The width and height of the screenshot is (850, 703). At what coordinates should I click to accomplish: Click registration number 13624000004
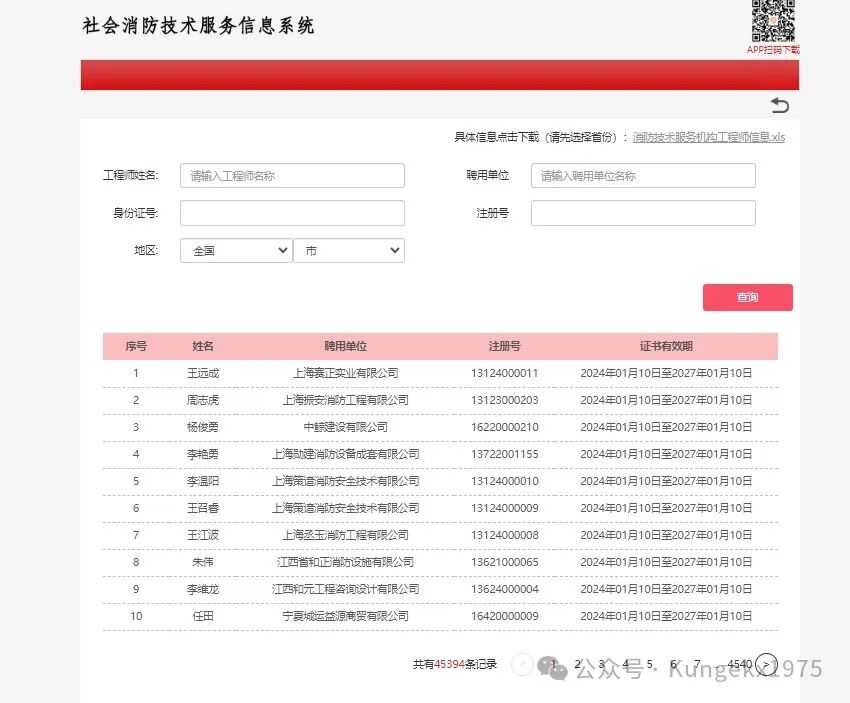pyautogui.click(x=505, y=589)
